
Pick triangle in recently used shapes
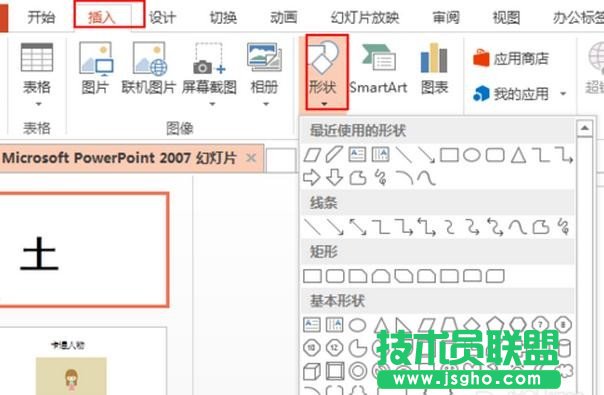click(518, 155)
